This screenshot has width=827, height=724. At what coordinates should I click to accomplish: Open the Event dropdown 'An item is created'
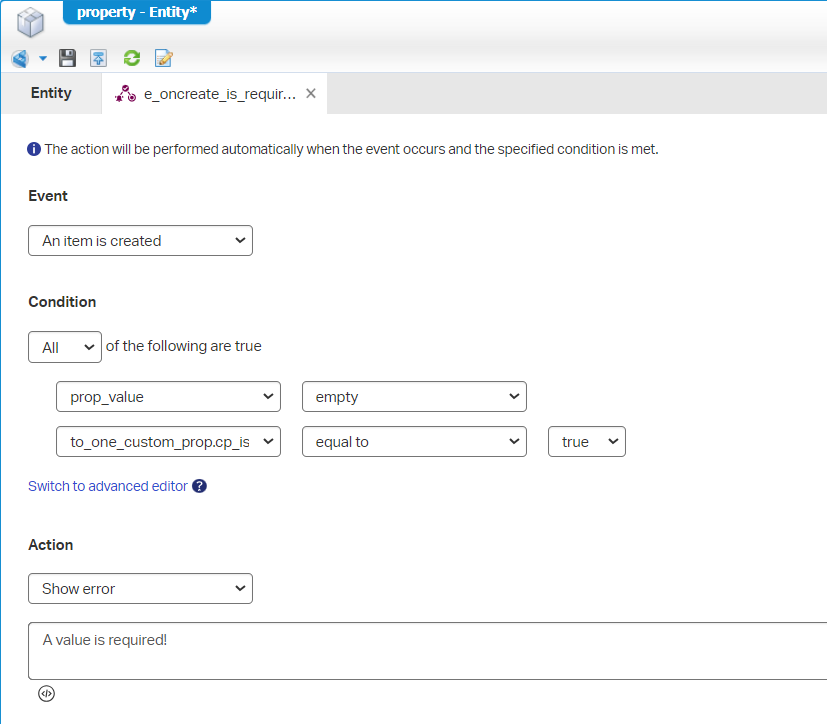(x=140, y=241)
